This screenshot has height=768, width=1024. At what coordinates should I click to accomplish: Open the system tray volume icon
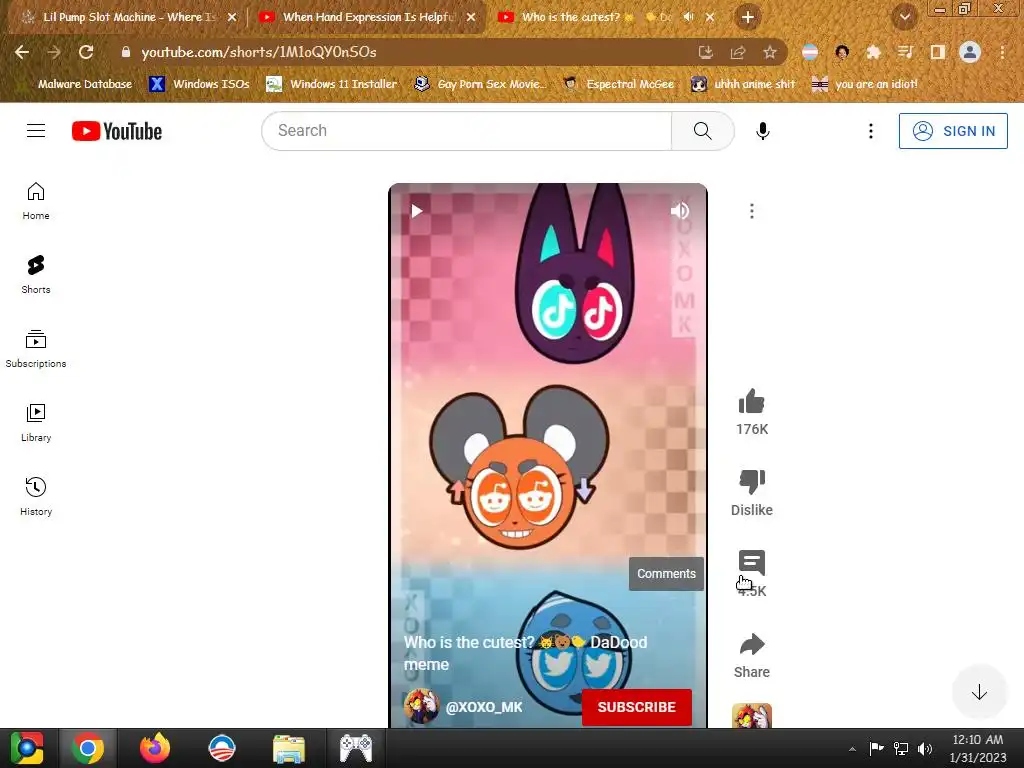pos(925,748)
